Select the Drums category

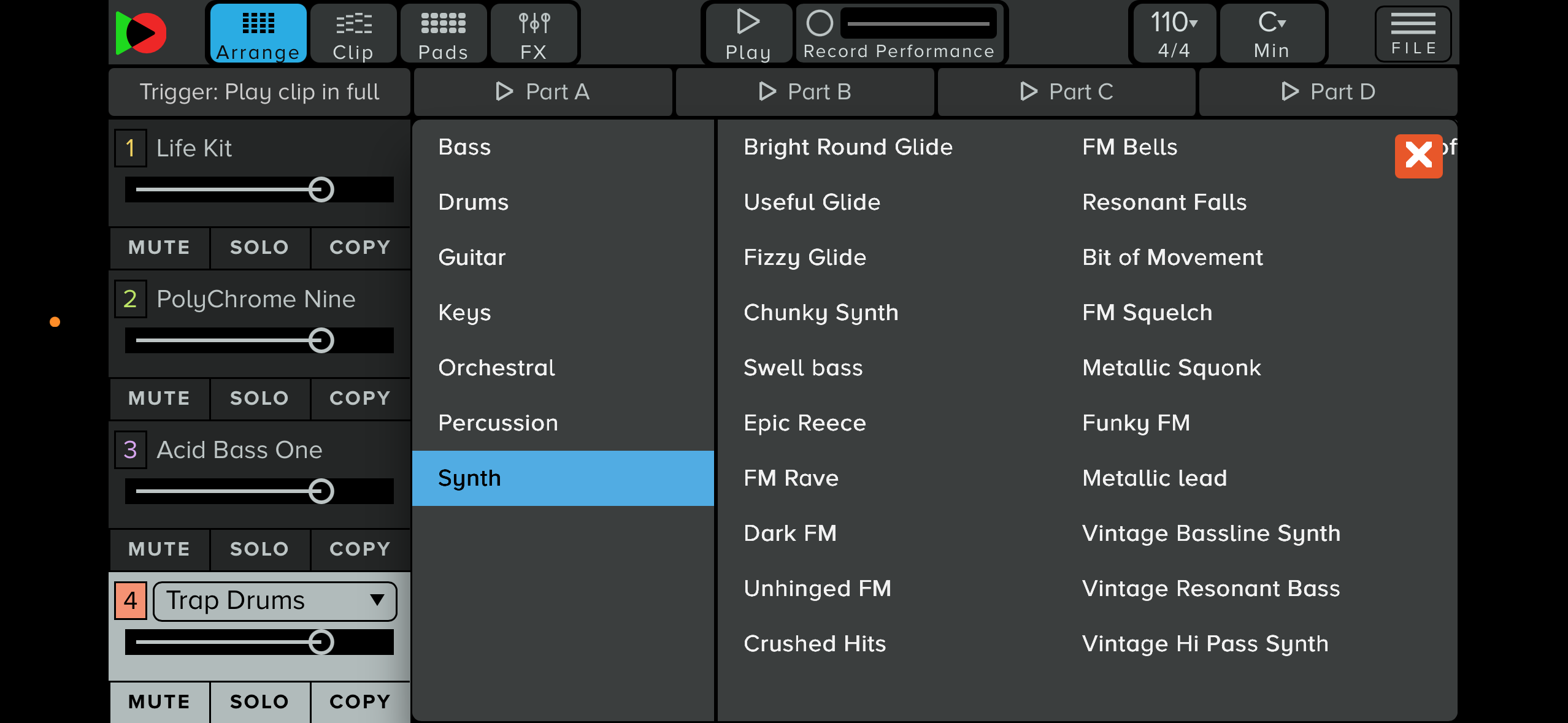(563, 202)
